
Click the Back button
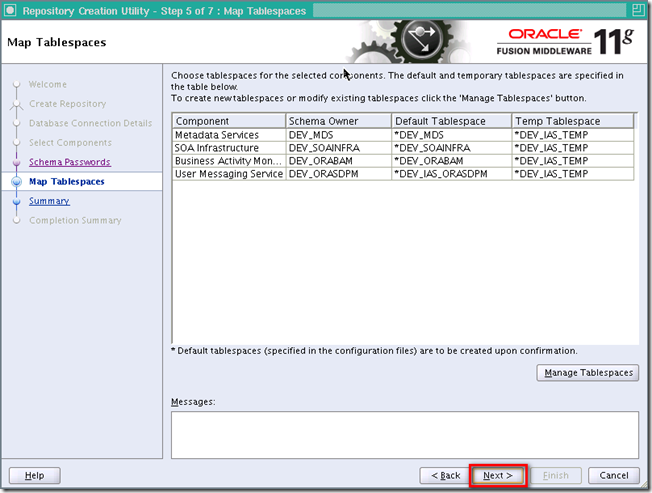445,476
